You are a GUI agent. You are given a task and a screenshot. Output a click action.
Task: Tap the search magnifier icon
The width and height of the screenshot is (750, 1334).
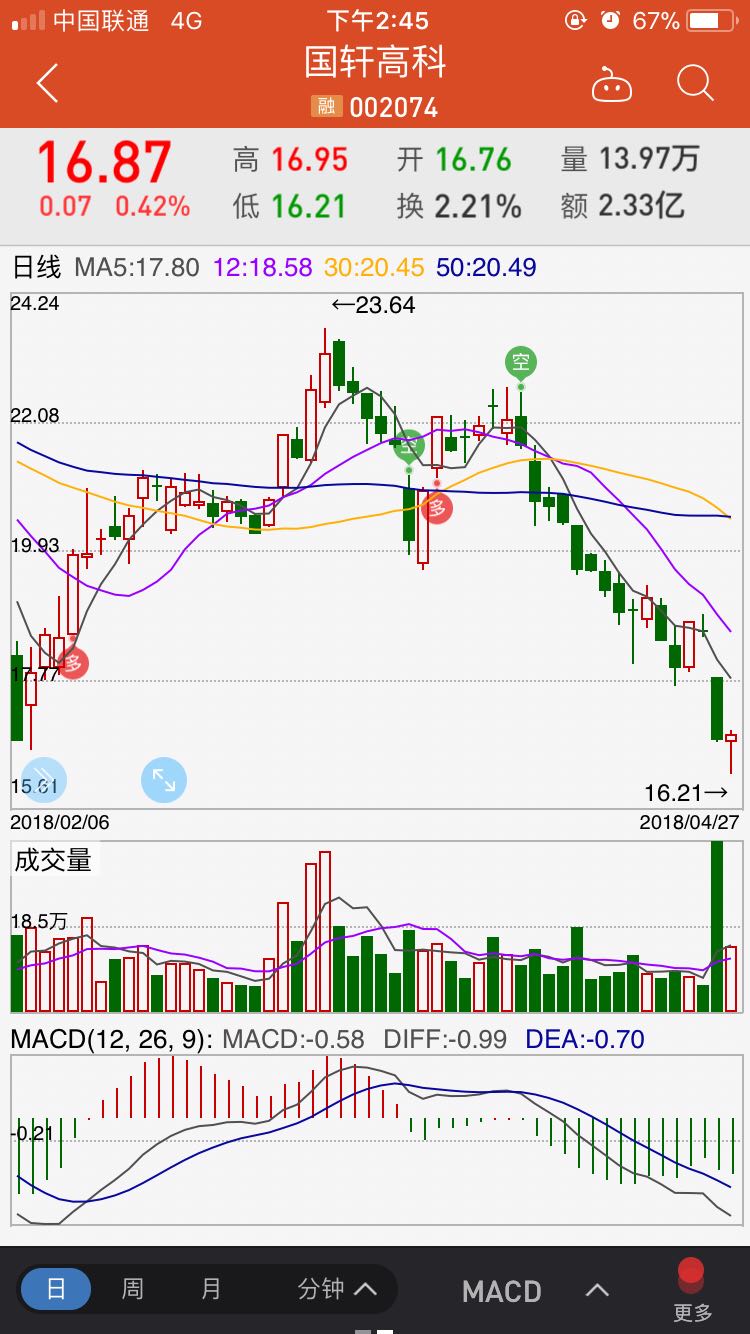pos(694,84)
